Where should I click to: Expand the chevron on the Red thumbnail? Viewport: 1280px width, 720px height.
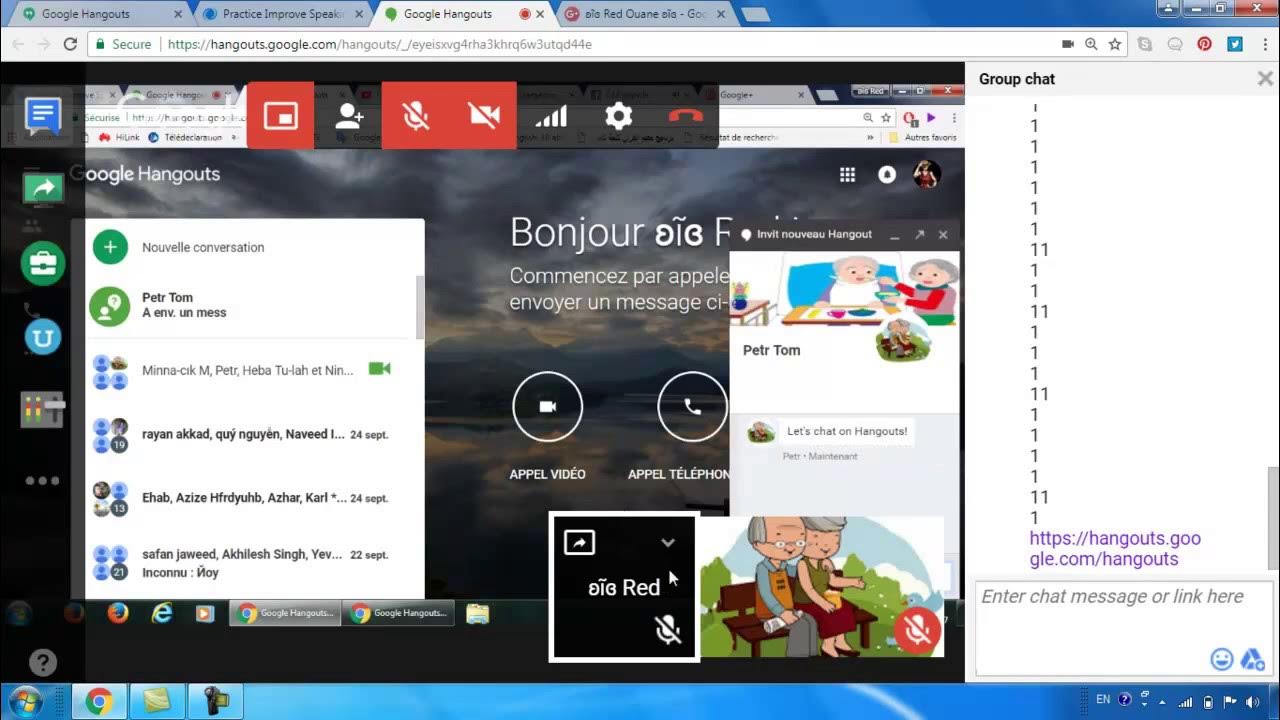[668, 542]
